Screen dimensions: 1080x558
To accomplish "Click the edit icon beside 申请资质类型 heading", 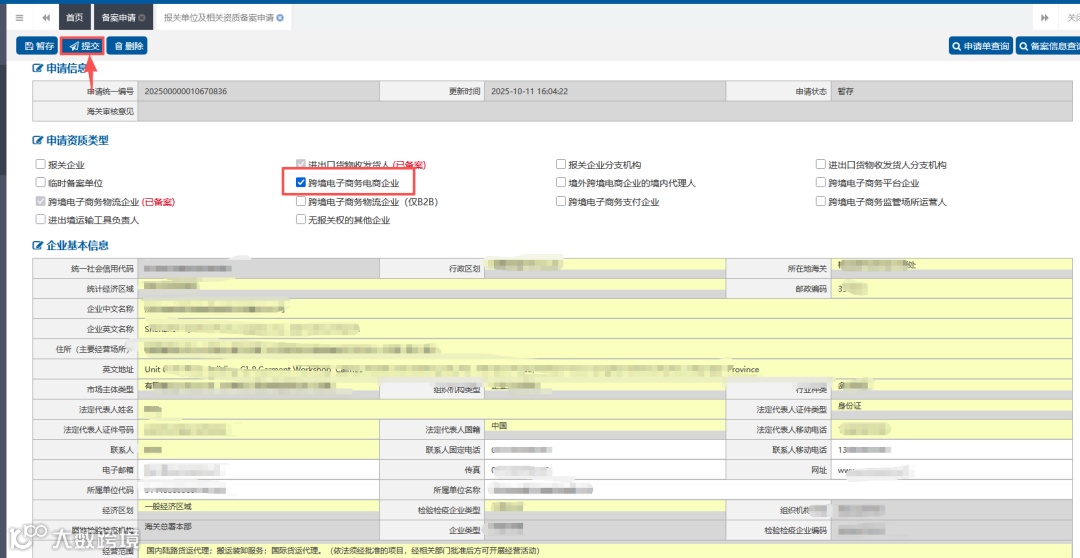I will pos(37,141).
